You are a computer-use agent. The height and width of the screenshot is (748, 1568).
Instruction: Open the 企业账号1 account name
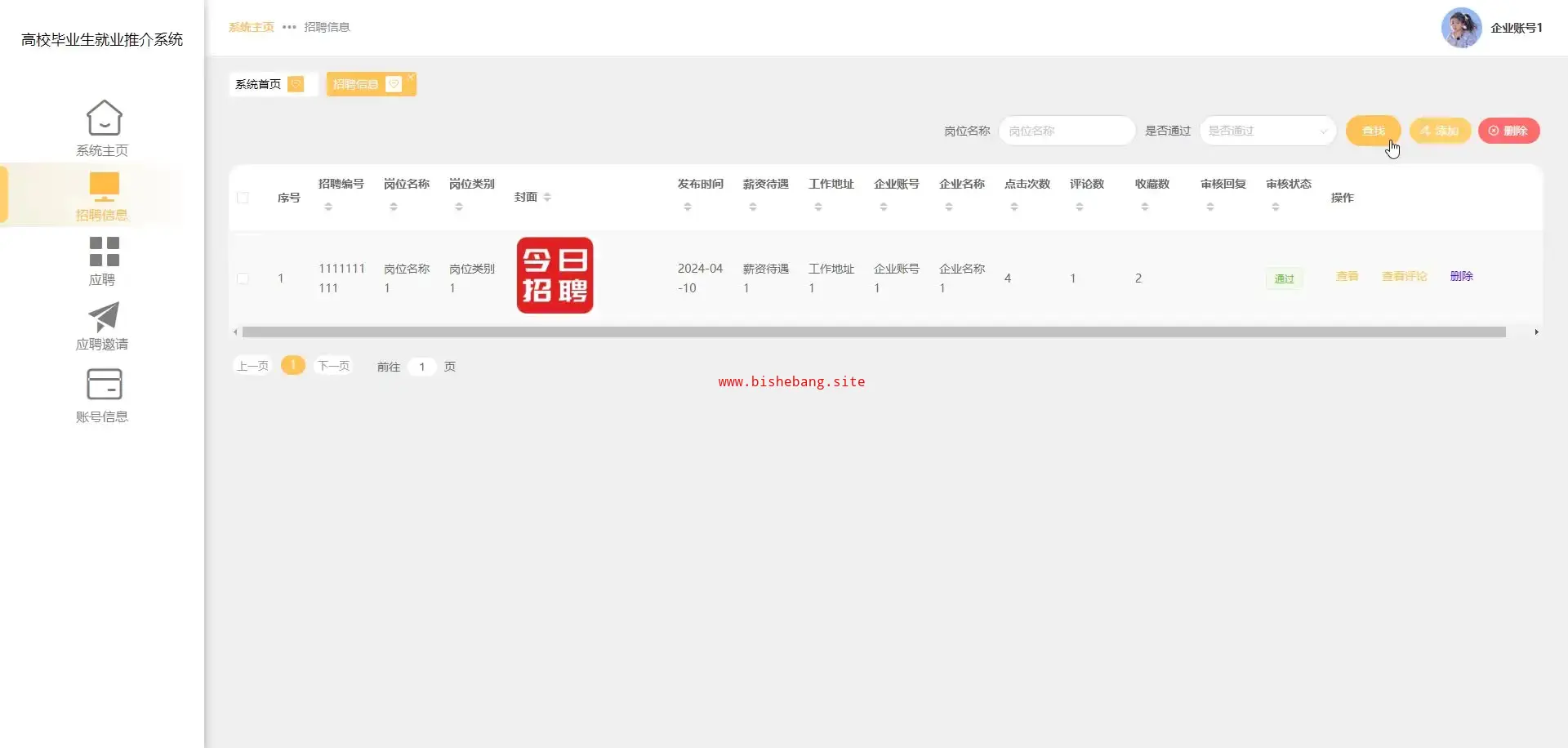pyautogui.click(x=1517, y=28)
